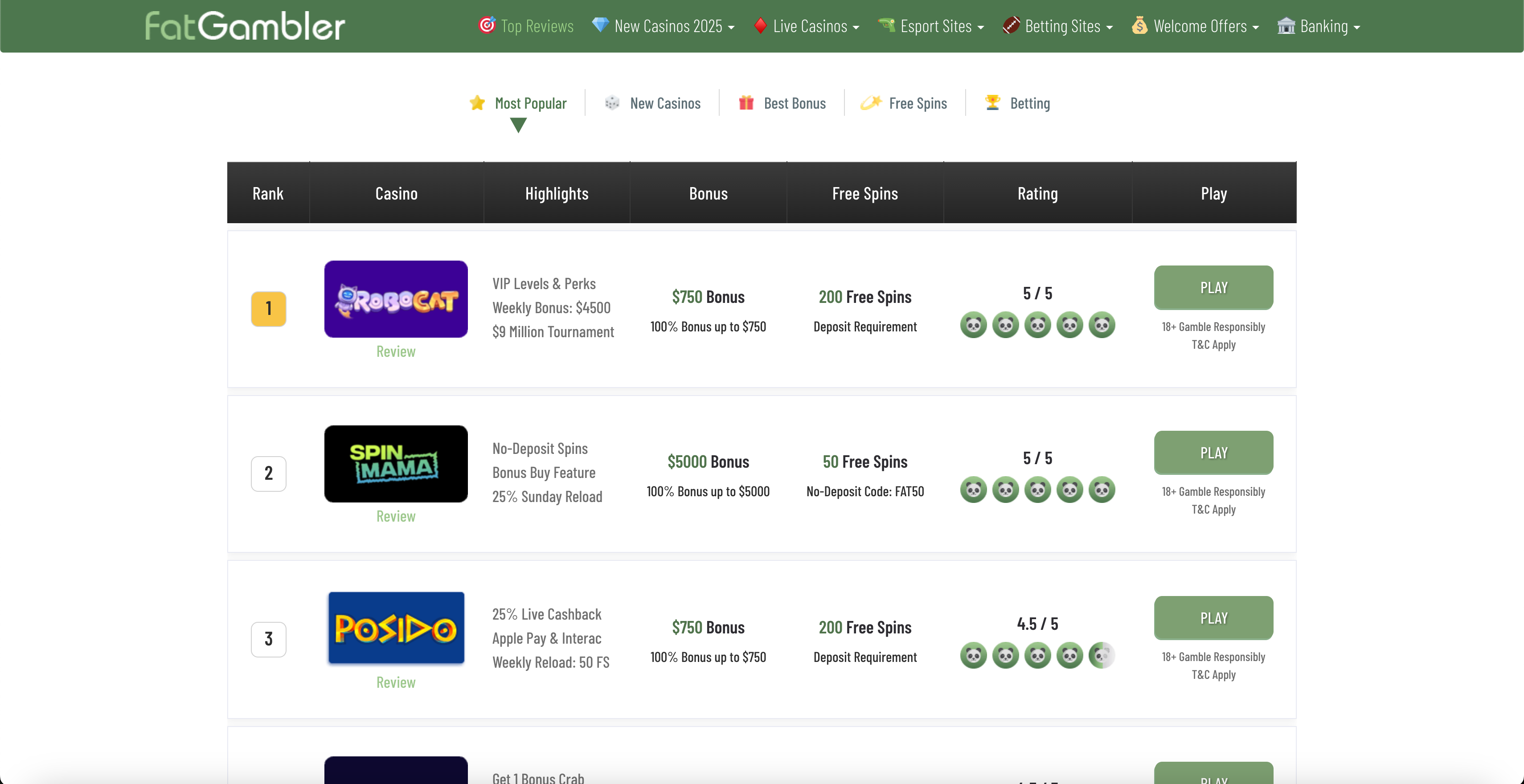Viewport: 1524px width, 784px height.
Task: Open the Review link under Spin Mama
Action: click(x=396, y=516)
